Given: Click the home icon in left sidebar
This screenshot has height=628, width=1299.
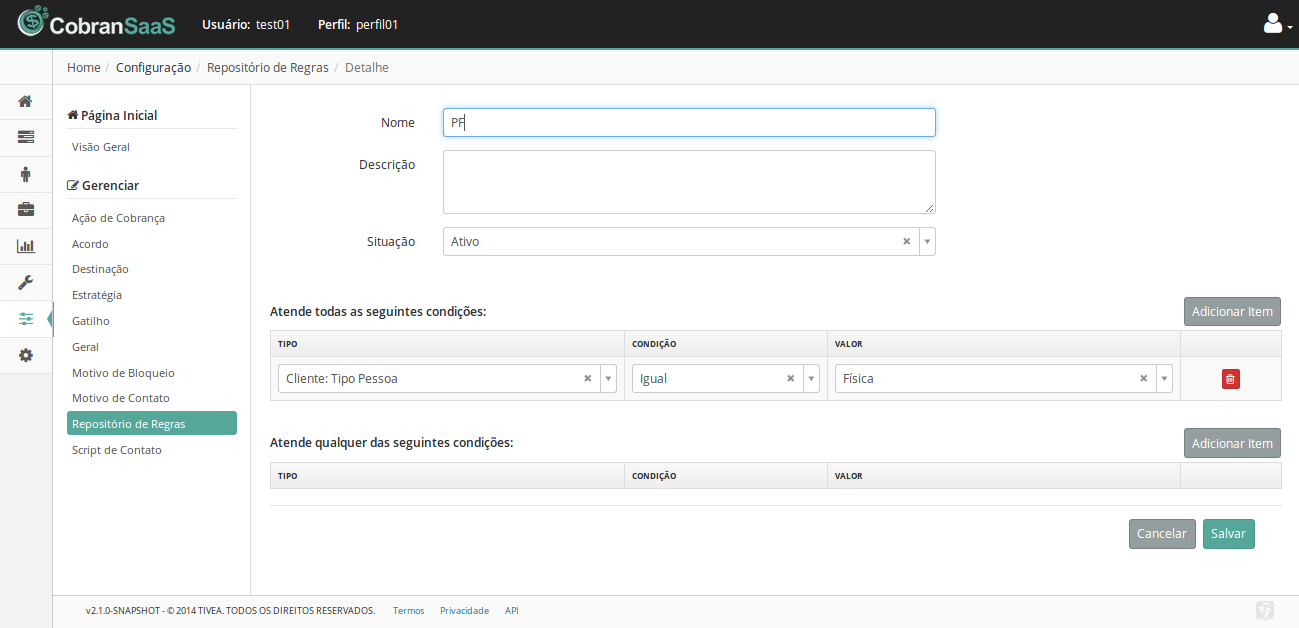Looking at the screenshot, I should (26, 101).
